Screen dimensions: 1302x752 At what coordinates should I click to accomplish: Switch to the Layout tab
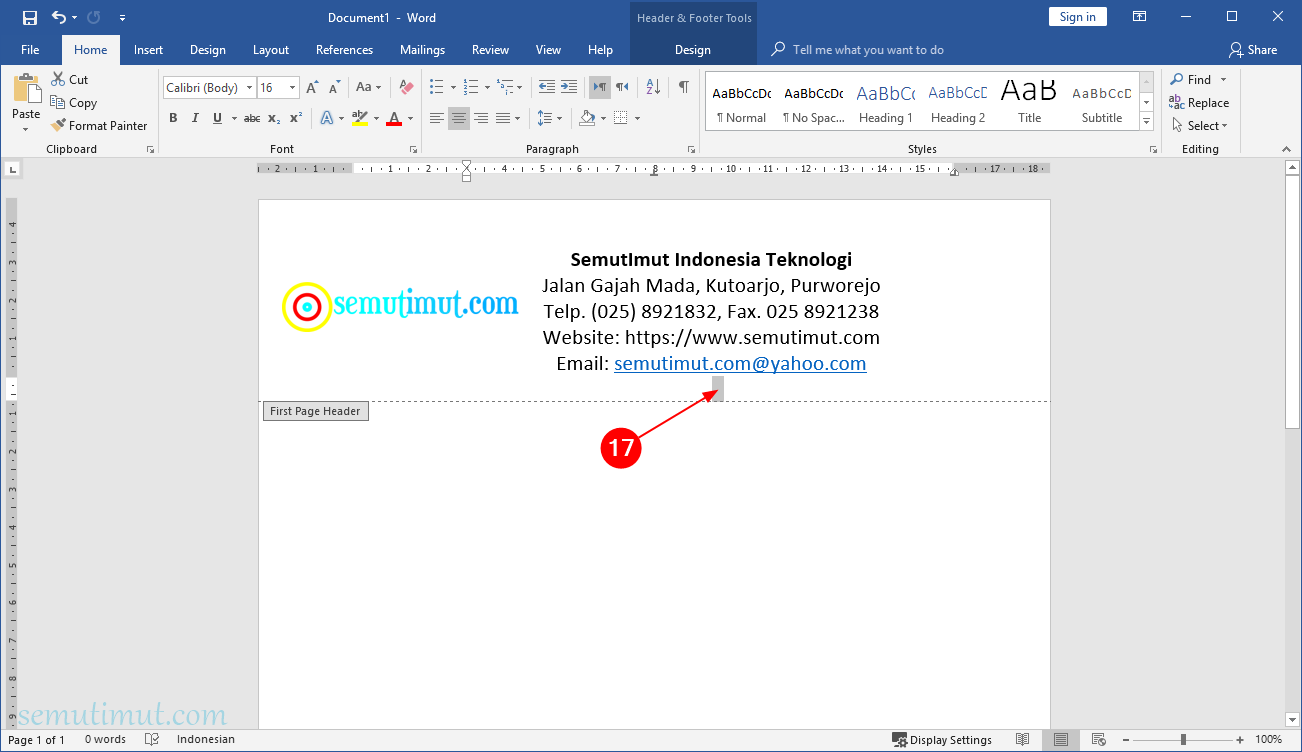tap(271, 50)
